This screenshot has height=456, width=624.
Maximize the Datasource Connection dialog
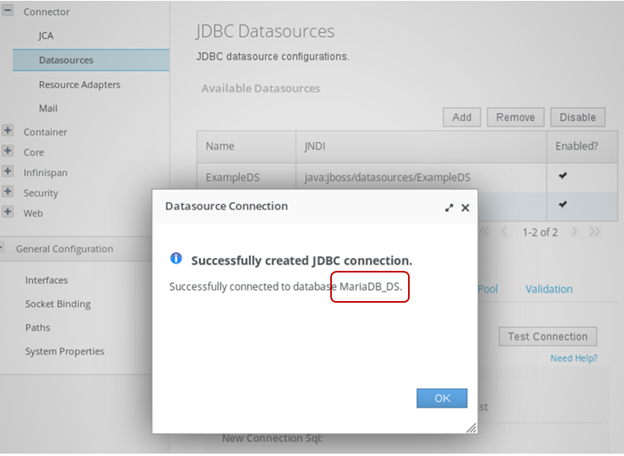tap(449, 208)
